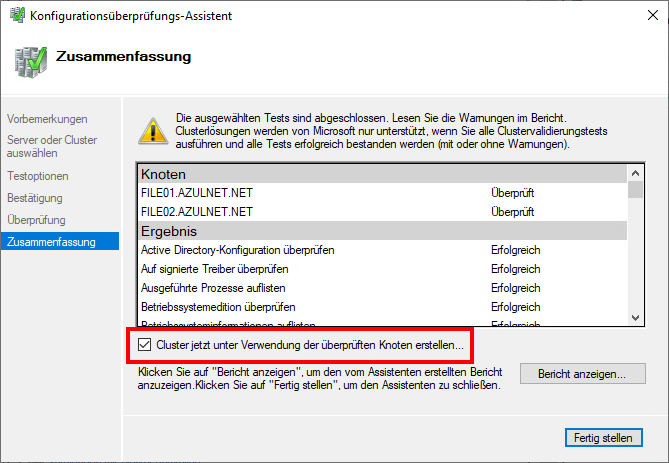Open the Überprüfung step in the sidebar
Screen dimensions: 669x463
[x=36, y=220]
